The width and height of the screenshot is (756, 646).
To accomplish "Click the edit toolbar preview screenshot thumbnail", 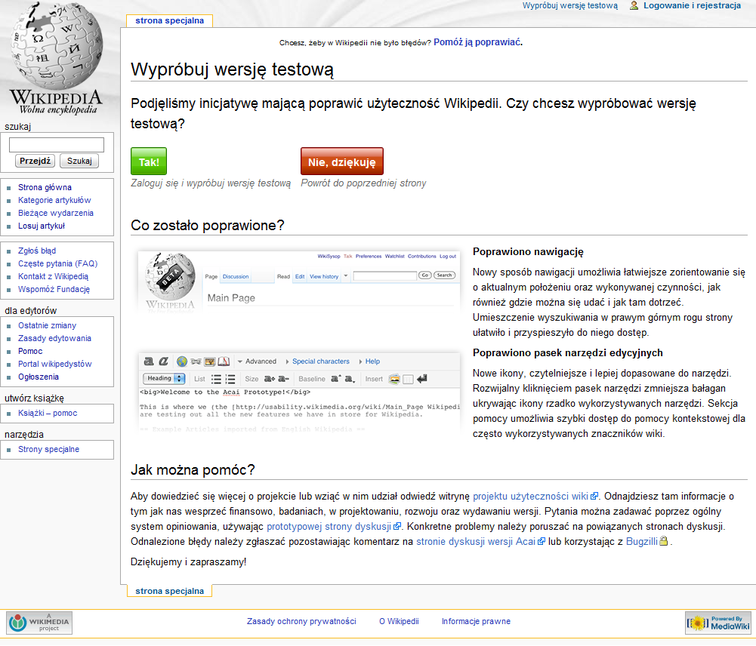I will 299,392.
